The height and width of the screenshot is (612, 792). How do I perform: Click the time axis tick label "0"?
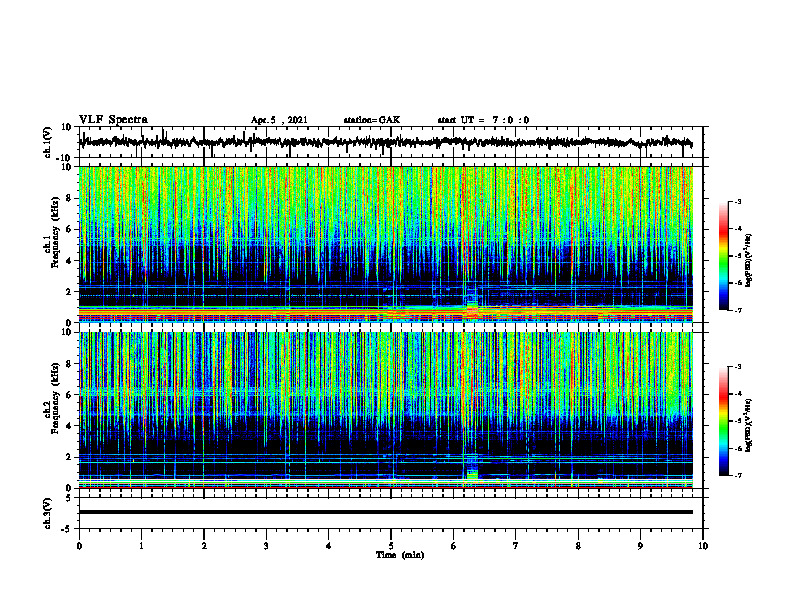pos(79,546)
